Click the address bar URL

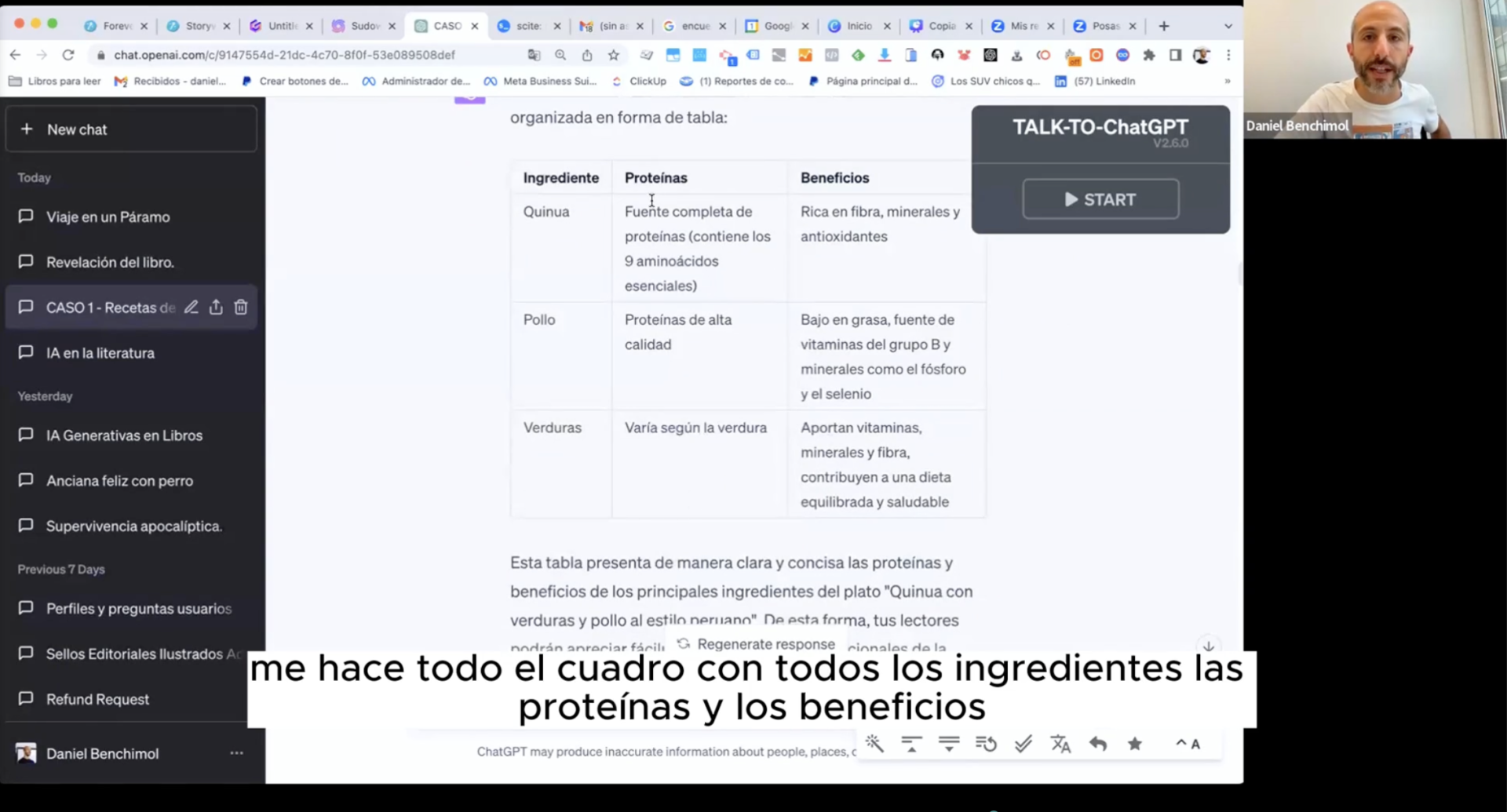(x=284, y=55)
